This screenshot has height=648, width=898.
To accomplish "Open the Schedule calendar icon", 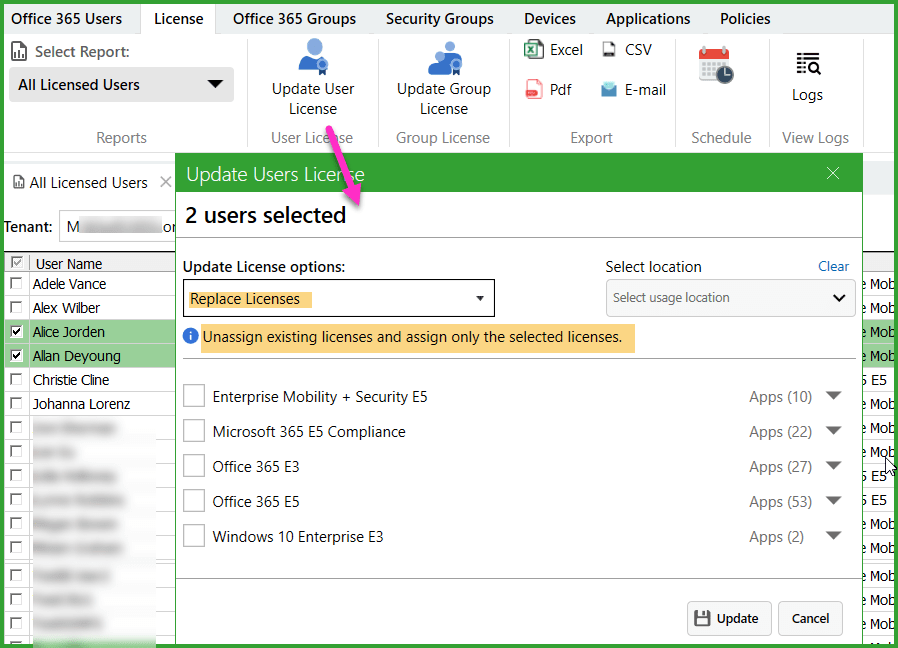I will pyautogui.click(x=716, y=65).
